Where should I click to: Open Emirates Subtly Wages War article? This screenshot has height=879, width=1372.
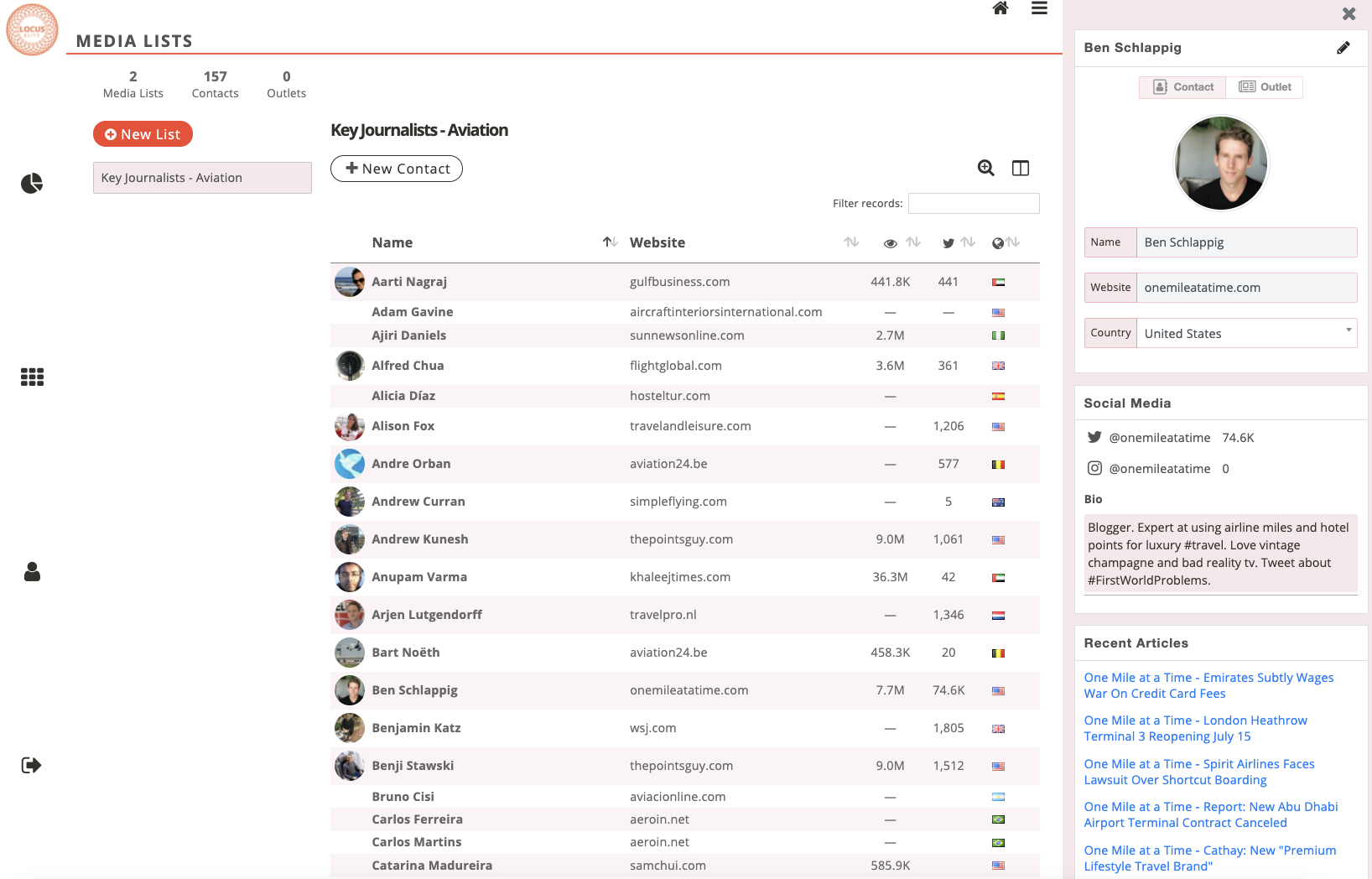tap(1208, 685)
